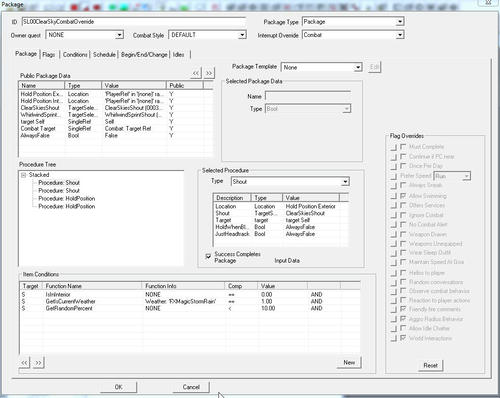The height and width of the screenshot is (398, 500).
Task: Open the Combat Style dropdown
Action: pos(242,35)
